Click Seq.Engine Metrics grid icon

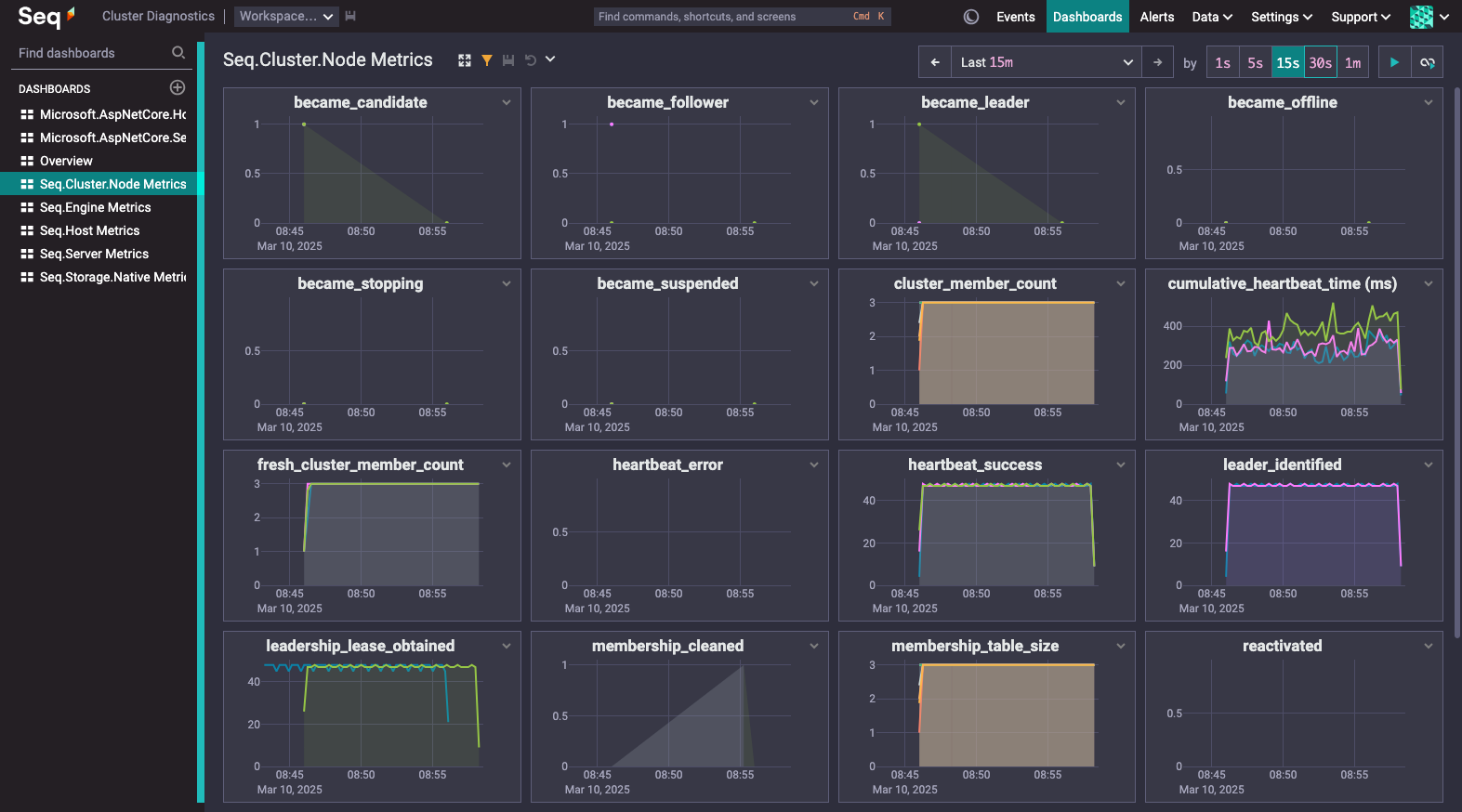(27, 207)
